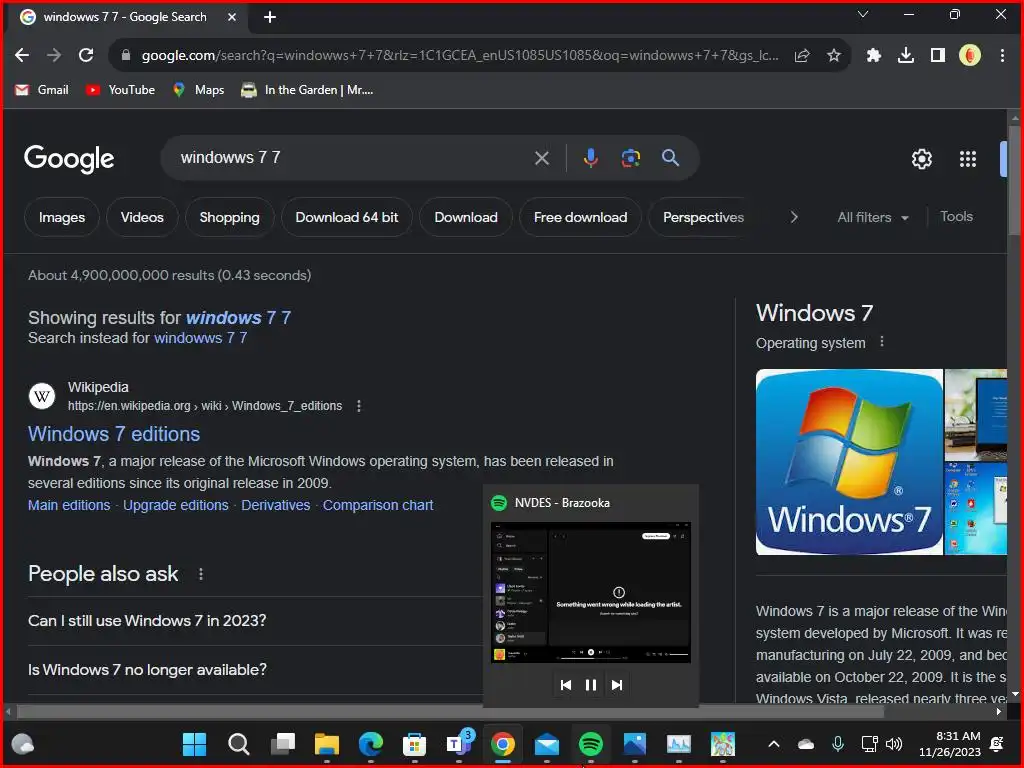Viewport: 1024px width, 768px height.
Task: Filter results by Images
Action: [x=62, y=217]
